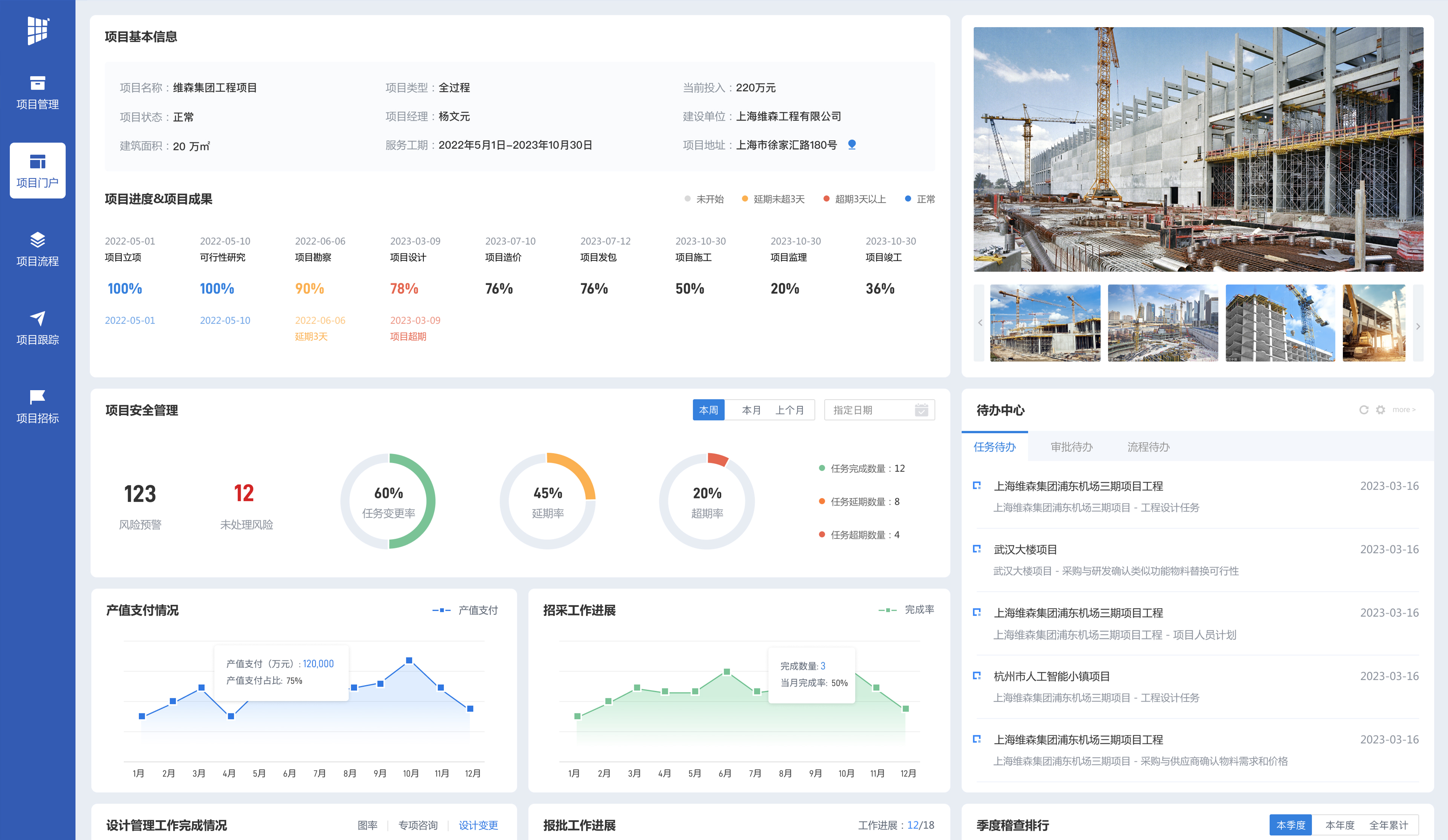Open the 武汉大楼项目 task entry
The image size is (1448, 840).
(1025, 549)
